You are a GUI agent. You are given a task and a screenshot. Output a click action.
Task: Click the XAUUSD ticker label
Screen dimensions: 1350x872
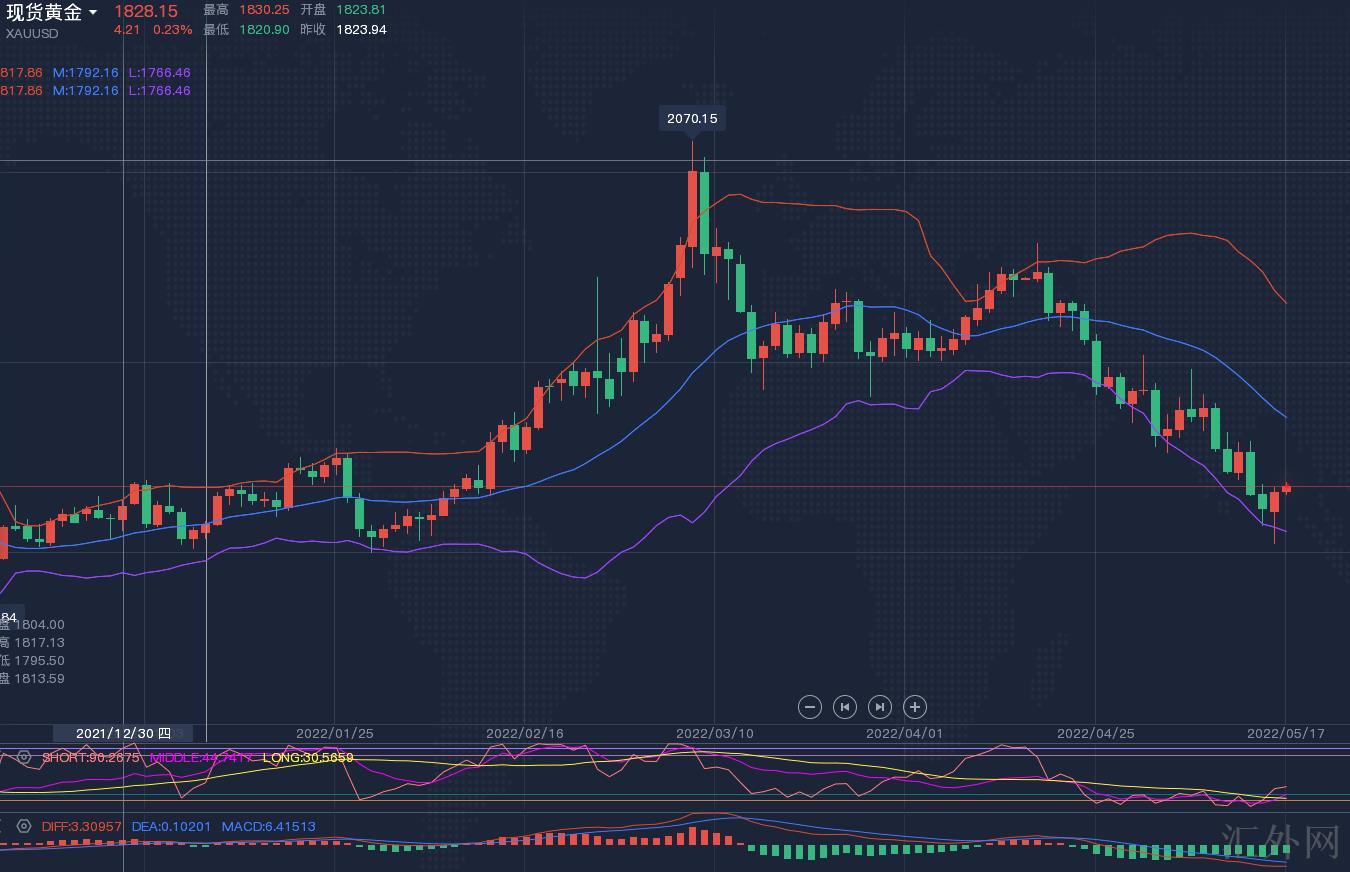click(x=32, y=33)
